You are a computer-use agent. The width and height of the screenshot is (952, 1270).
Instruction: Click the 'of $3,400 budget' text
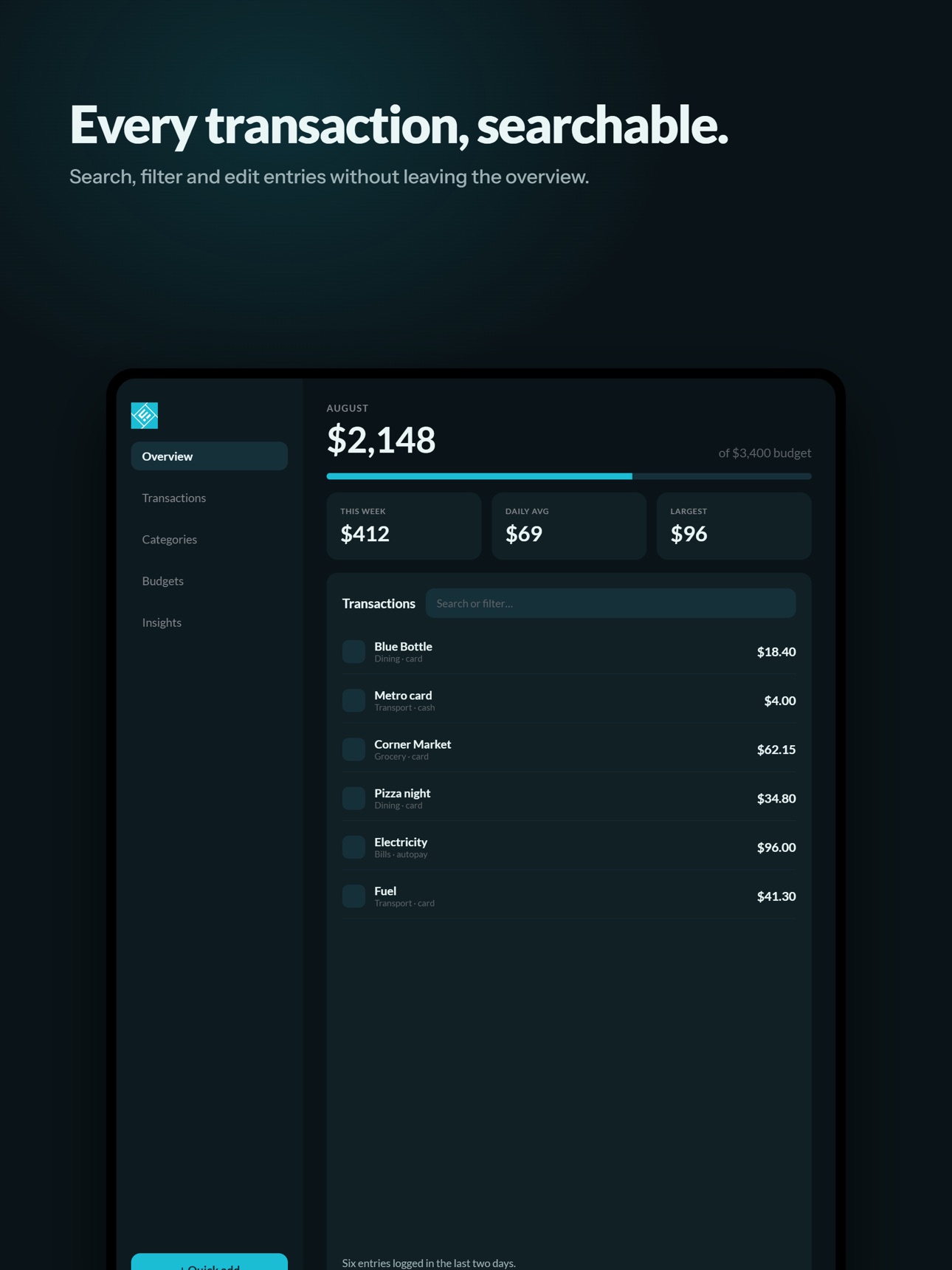coord(765,453)
